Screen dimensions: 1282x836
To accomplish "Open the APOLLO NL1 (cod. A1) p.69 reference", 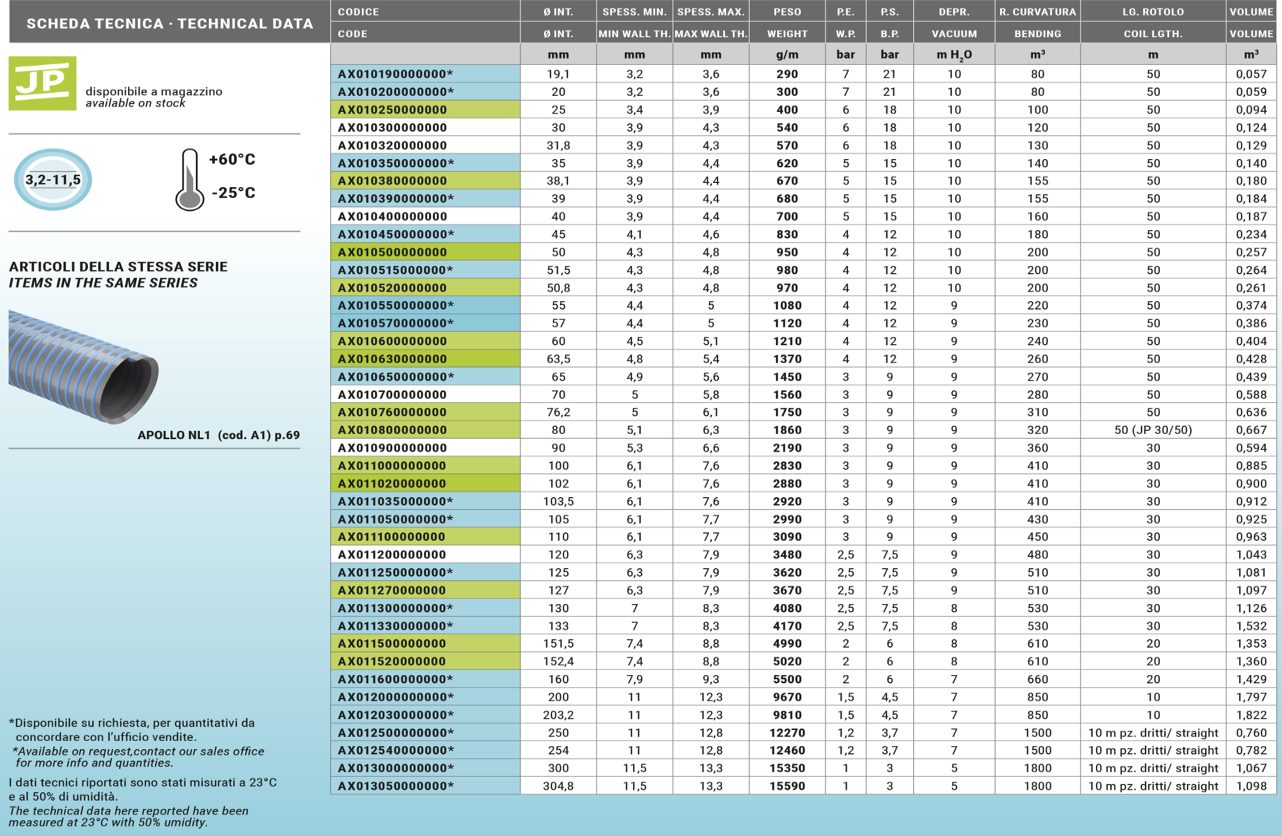I will tap(218, 435).
